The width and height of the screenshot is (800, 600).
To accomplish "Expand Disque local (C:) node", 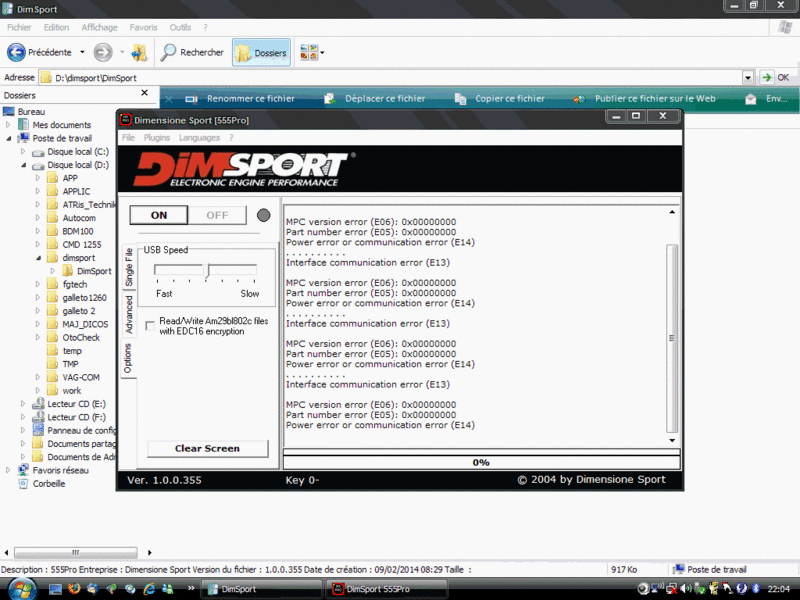I will click(23, 152).
